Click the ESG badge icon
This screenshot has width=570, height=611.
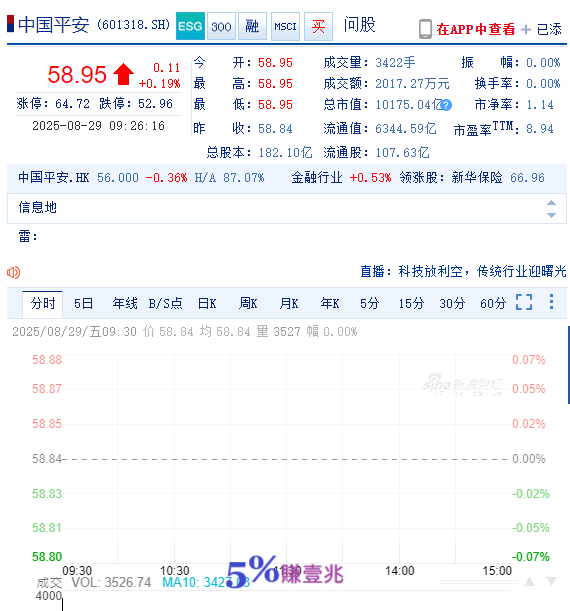click(190, 26)
